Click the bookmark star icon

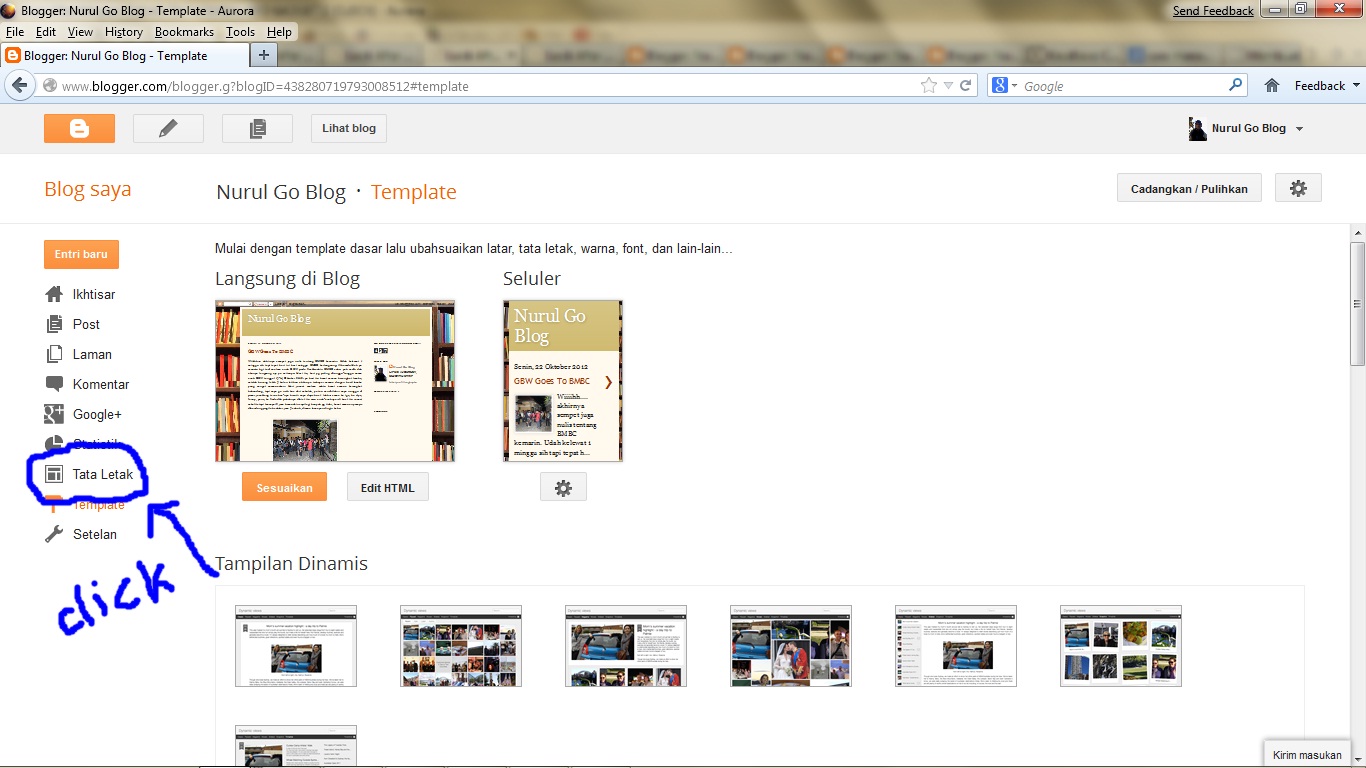929,86
